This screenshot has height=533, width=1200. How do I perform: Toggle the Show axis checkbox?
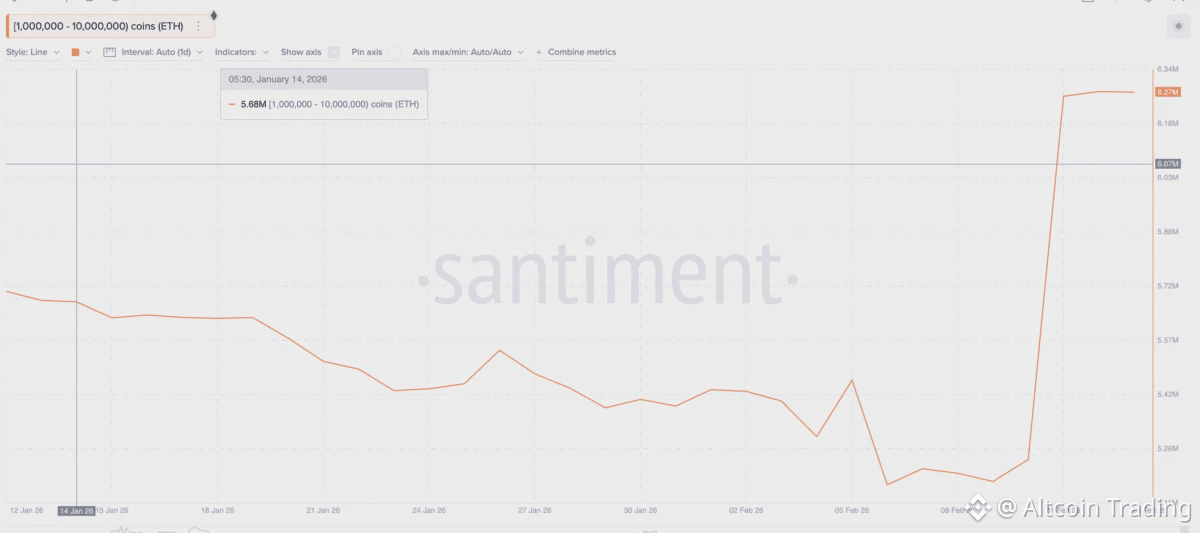pyautogui.click(x=334, y=52)
